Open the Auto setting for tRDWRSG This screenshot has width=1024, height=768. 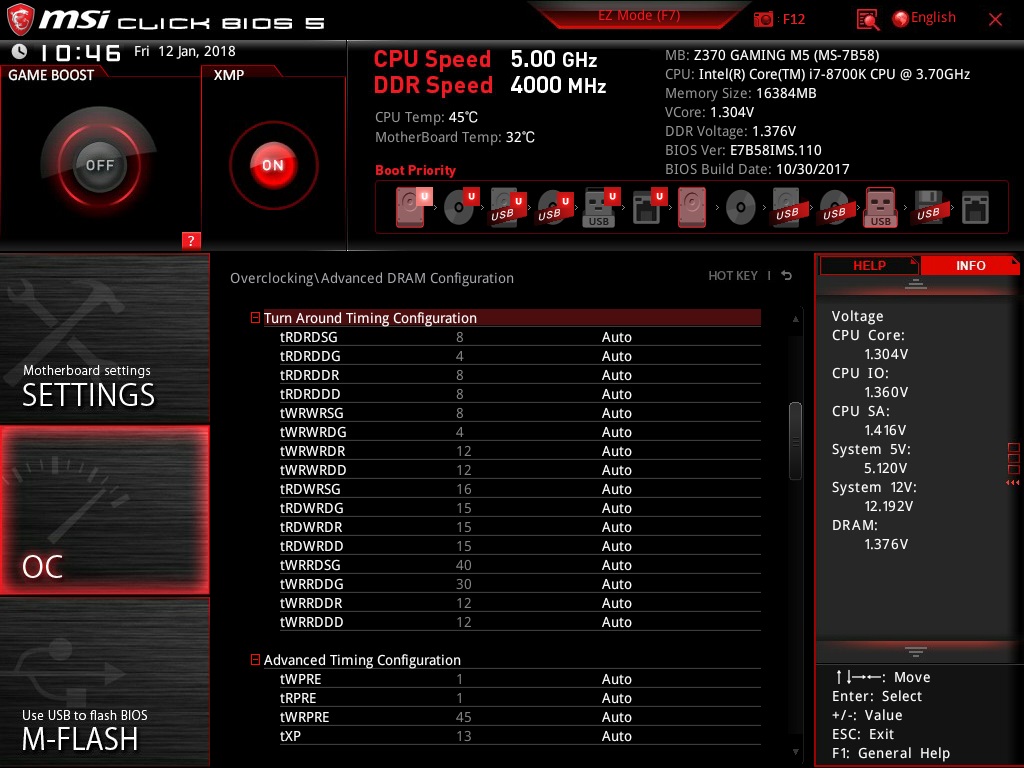coord(616,488)
